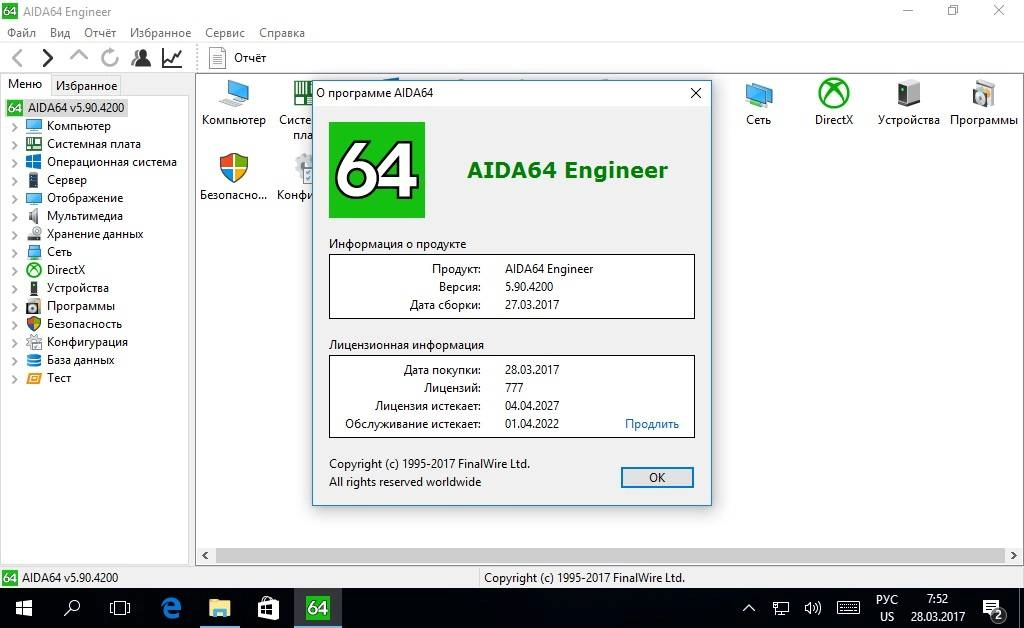Image resolution: width=1024 pixels, height=628 pixels.
Task: Open the Отчёт menu in menu bar
Action: click(100, 33)
